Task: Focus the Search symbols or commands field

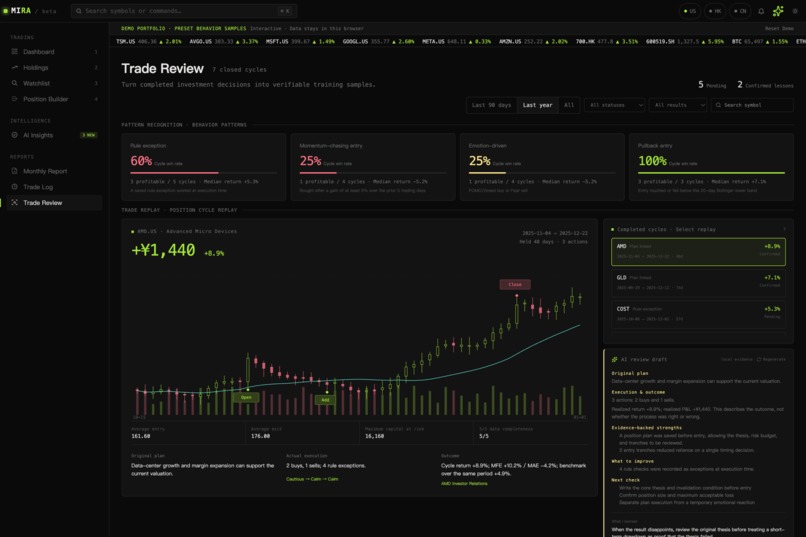Action: (184, 11)
